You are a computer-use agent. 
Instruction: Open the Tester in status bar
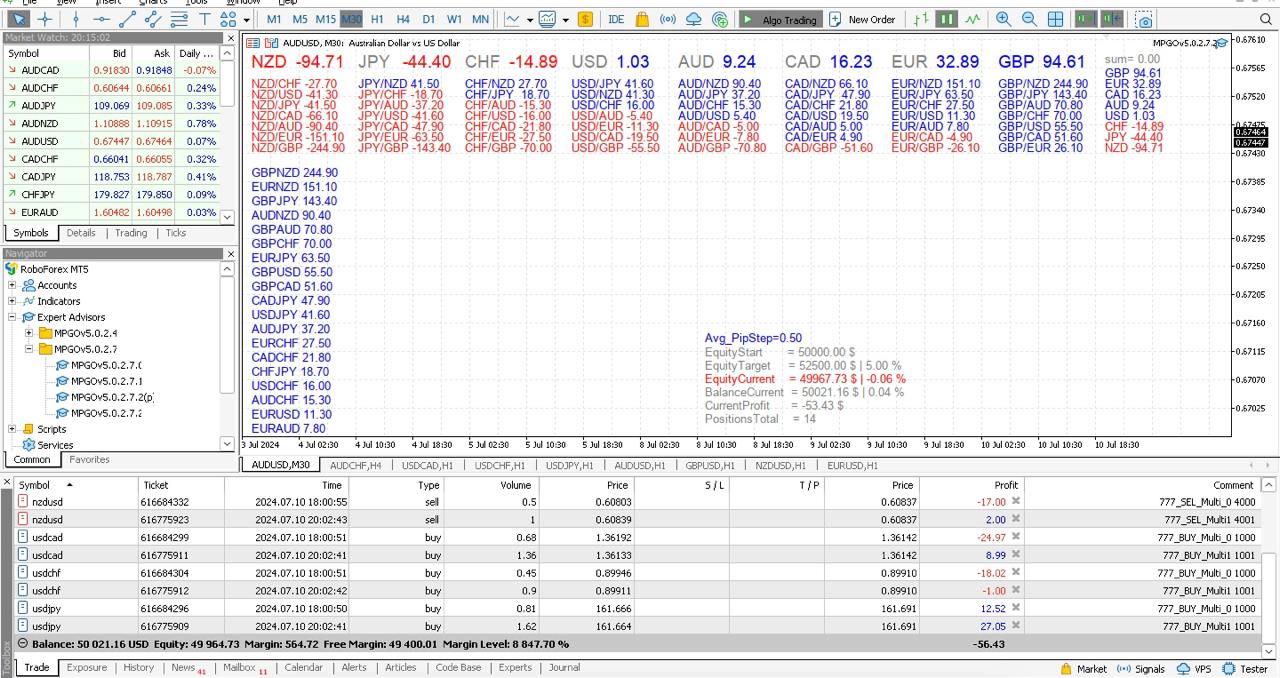point(1245,669)
